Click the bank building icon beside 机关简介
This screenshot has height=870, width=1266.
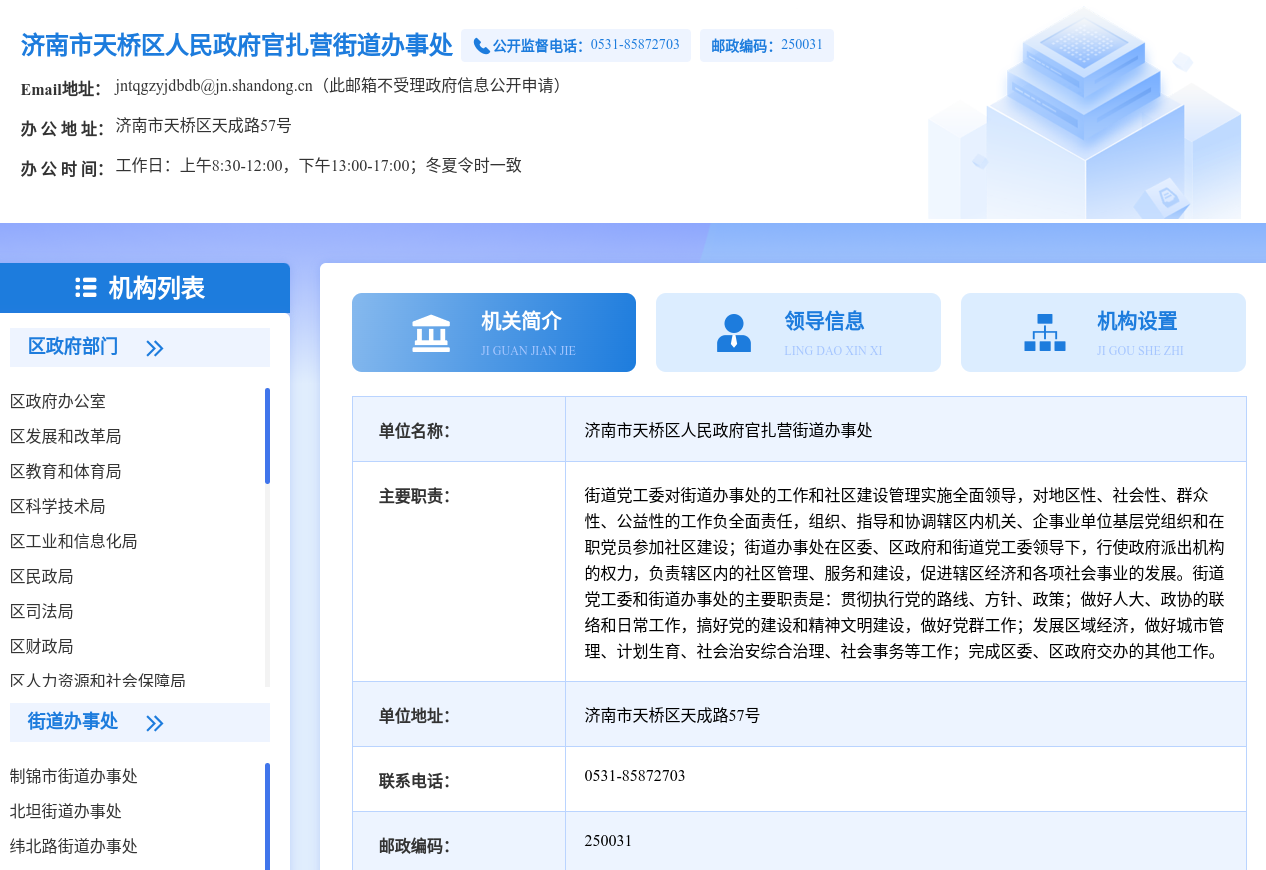coord(431,333)
